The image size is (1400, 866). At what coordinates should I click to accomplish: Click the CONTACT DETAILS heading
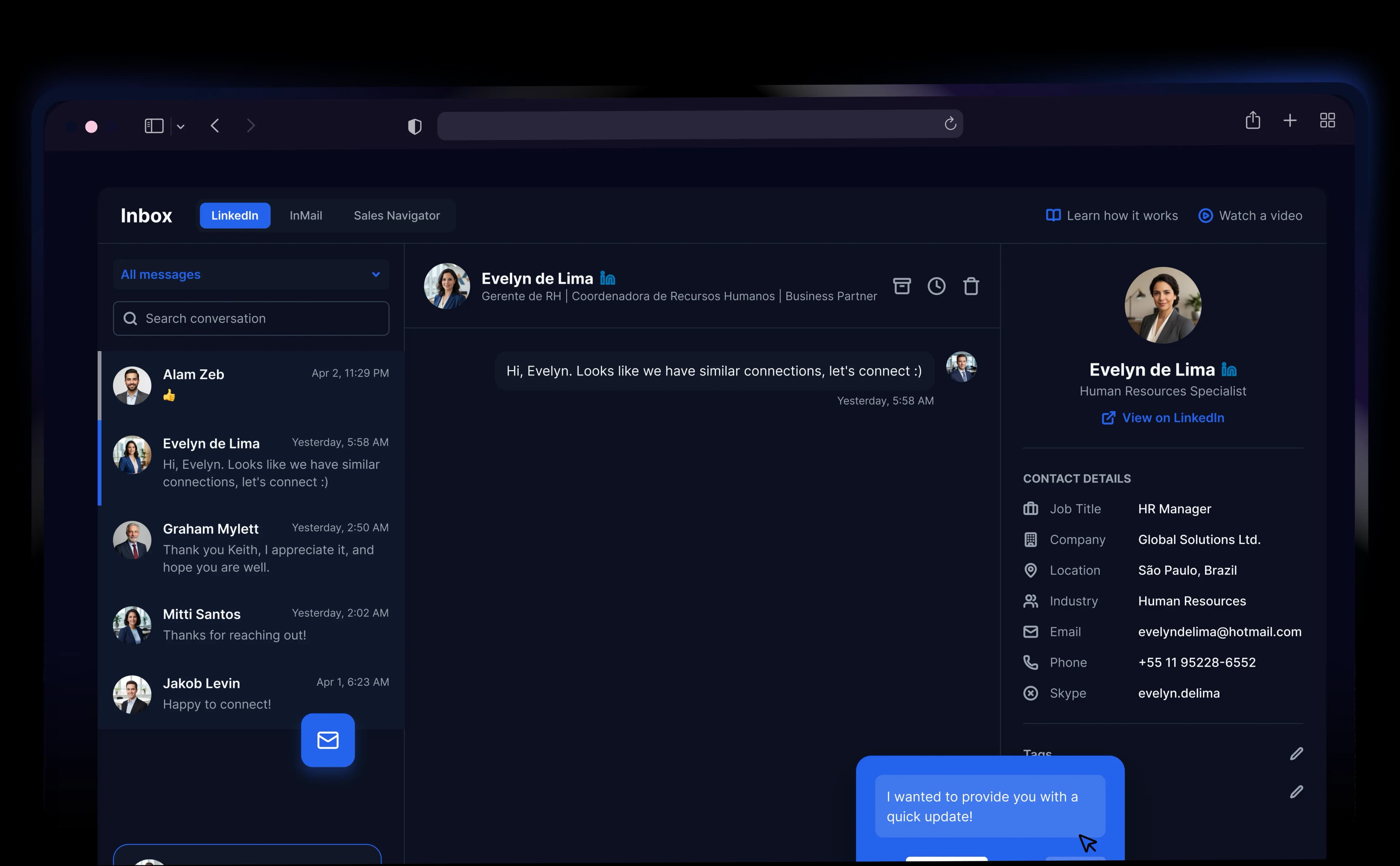(x=1077, y=478)
